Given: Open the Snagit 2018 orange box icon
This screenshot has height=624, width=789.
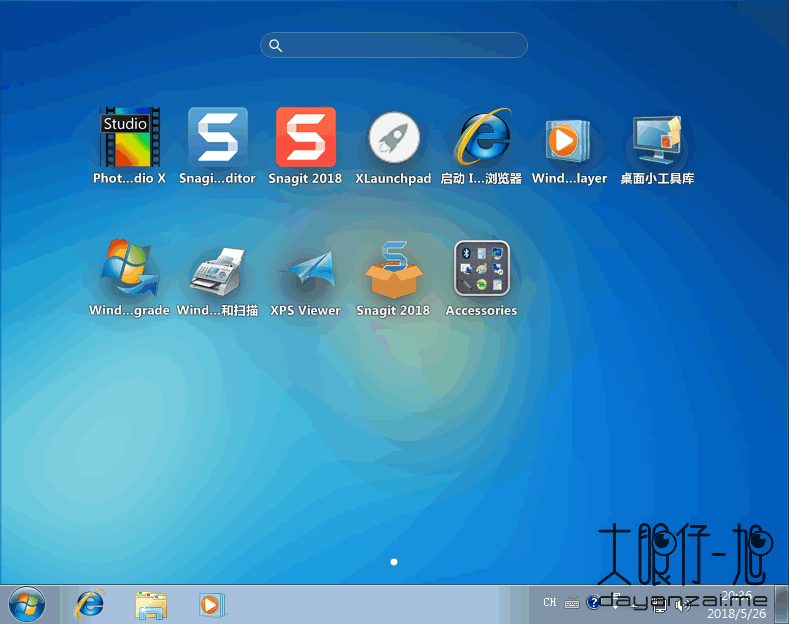Looking at the screenshot, I should tap(393, 269).
